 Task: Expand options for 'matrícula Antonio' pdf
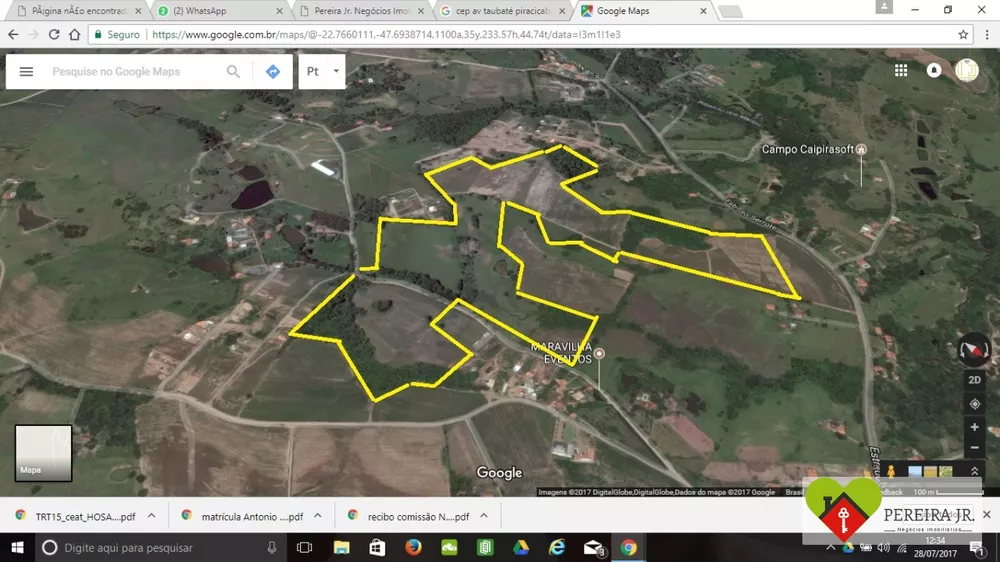tap(318, 516)
